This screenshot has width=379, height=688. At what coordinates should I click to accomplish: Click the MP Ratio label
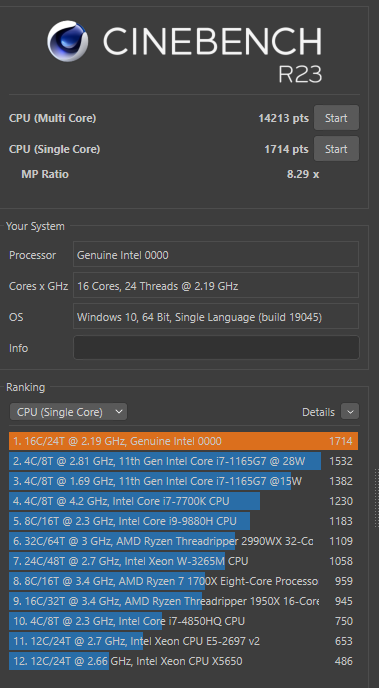[45, 174]
